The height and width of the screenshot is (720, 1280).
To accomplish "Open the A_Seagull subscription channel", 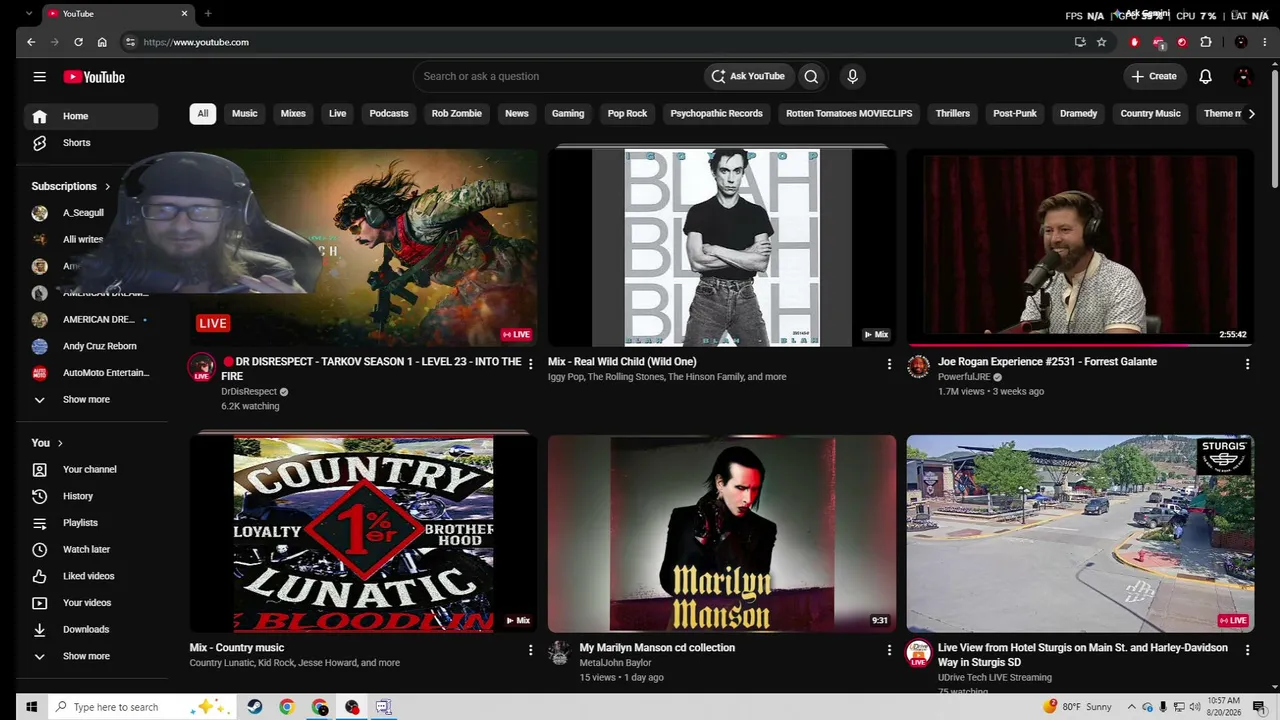I will [90, 213].
